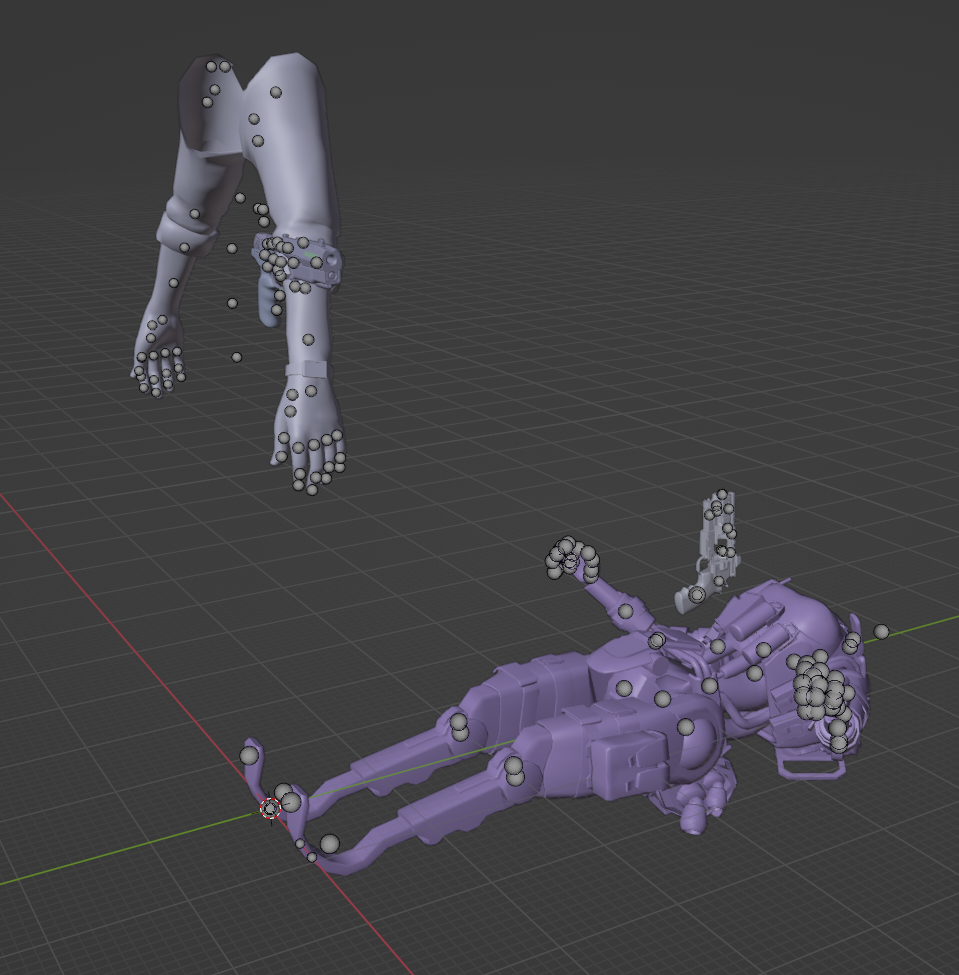This screenshot has width=959, height=975.
Task: Select the floating gray revolver beside the robot
Action: click(711, 553)
